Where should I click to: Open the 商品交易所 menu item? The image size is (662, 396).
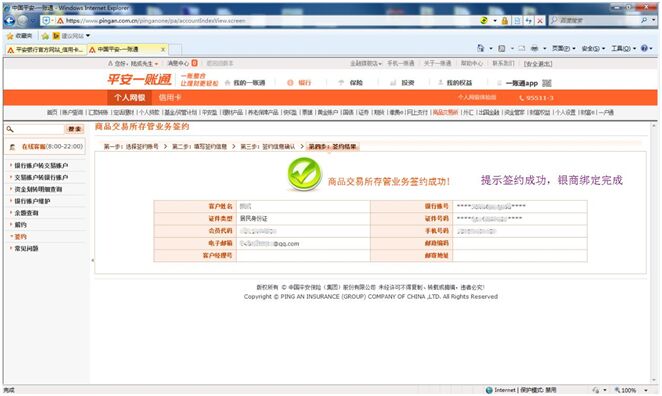coord(445,112)
